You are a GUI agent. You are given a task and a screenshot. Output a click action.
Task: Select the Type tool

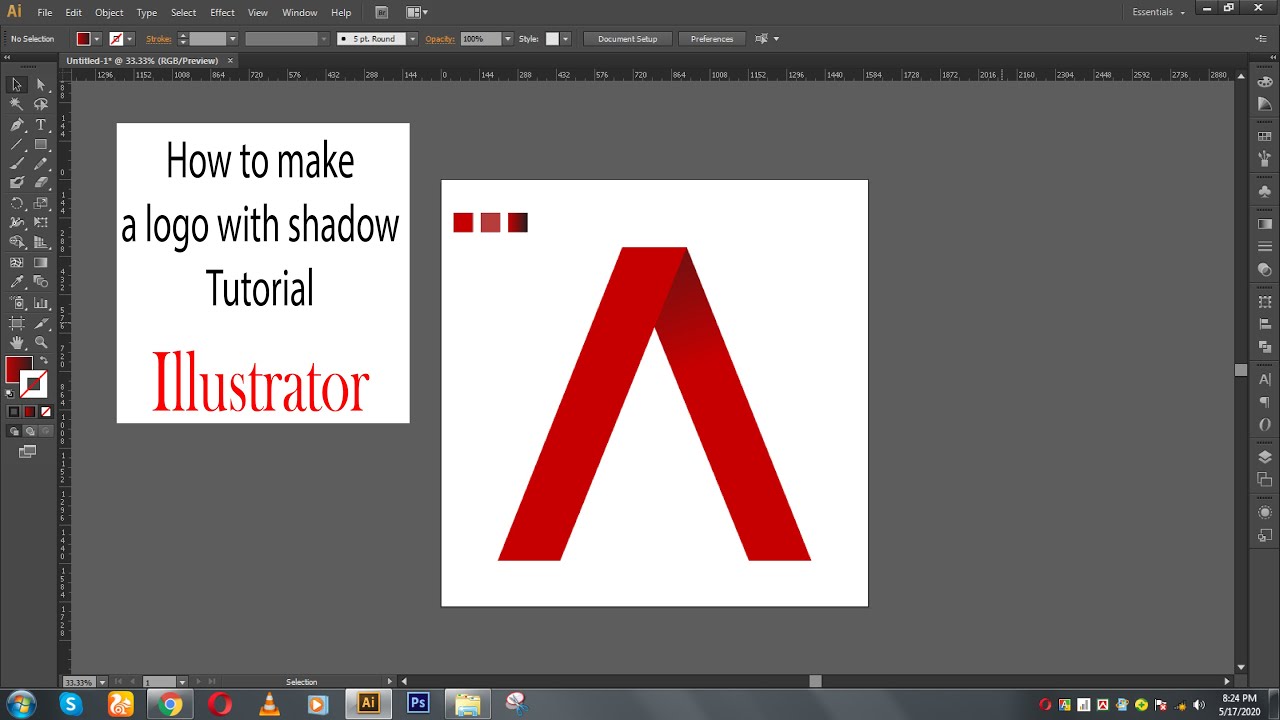point(41,125)
